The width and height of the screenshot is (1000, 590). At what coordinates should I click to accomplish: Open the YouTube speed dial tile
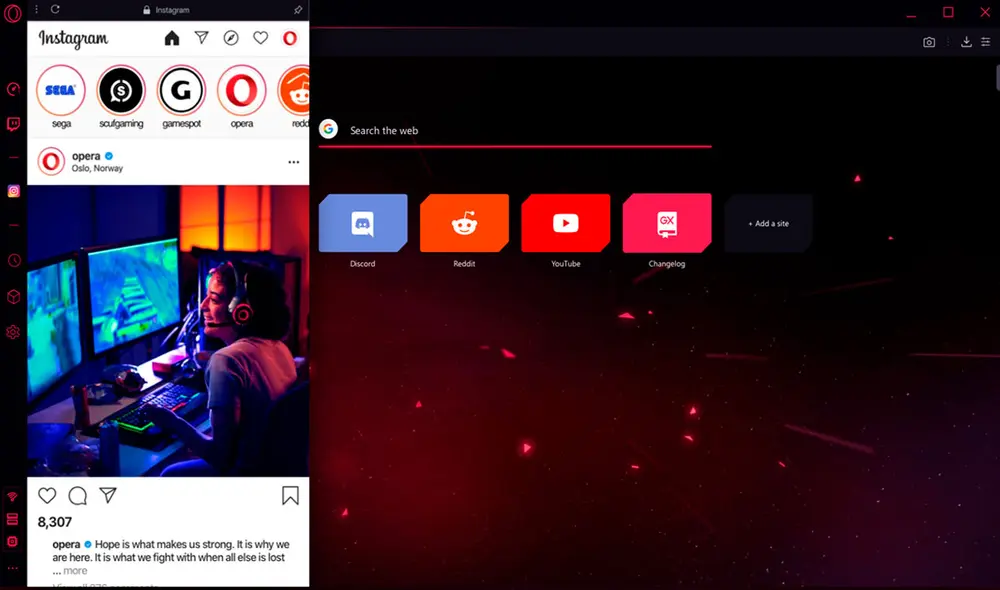click(x=565, y=223)
